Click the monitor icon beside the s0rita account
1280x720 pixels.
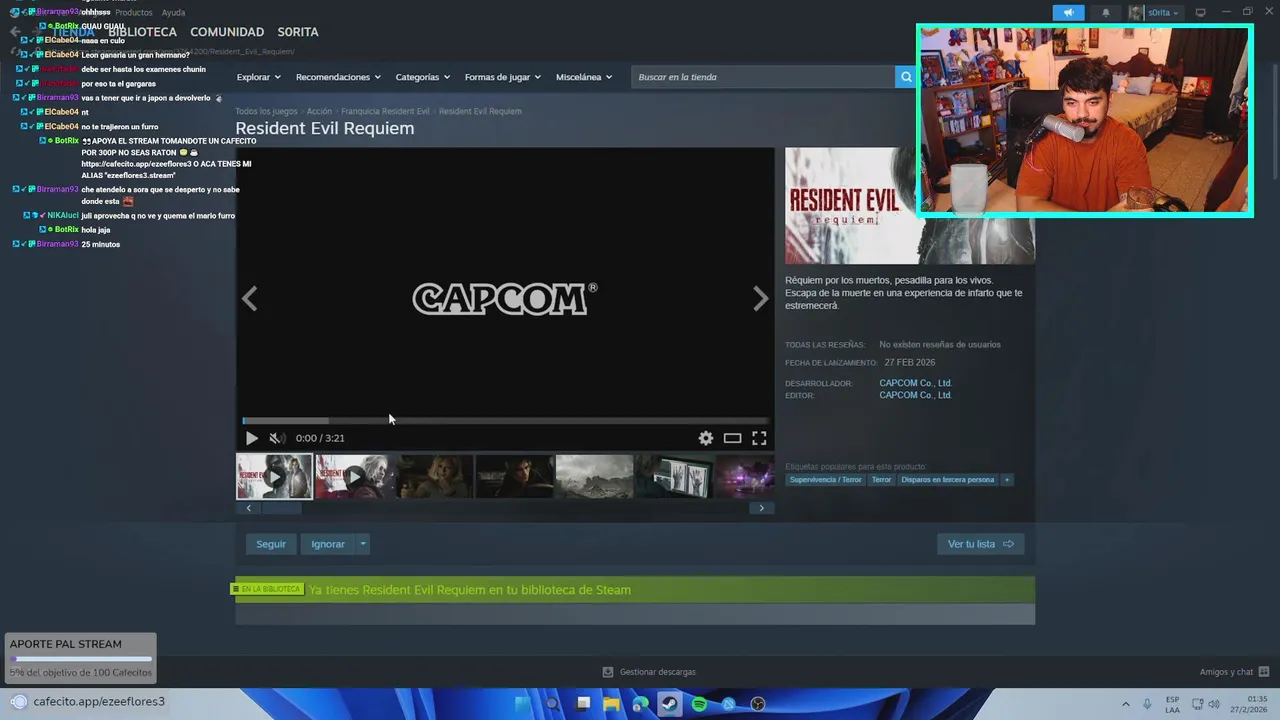(1200, 13)
